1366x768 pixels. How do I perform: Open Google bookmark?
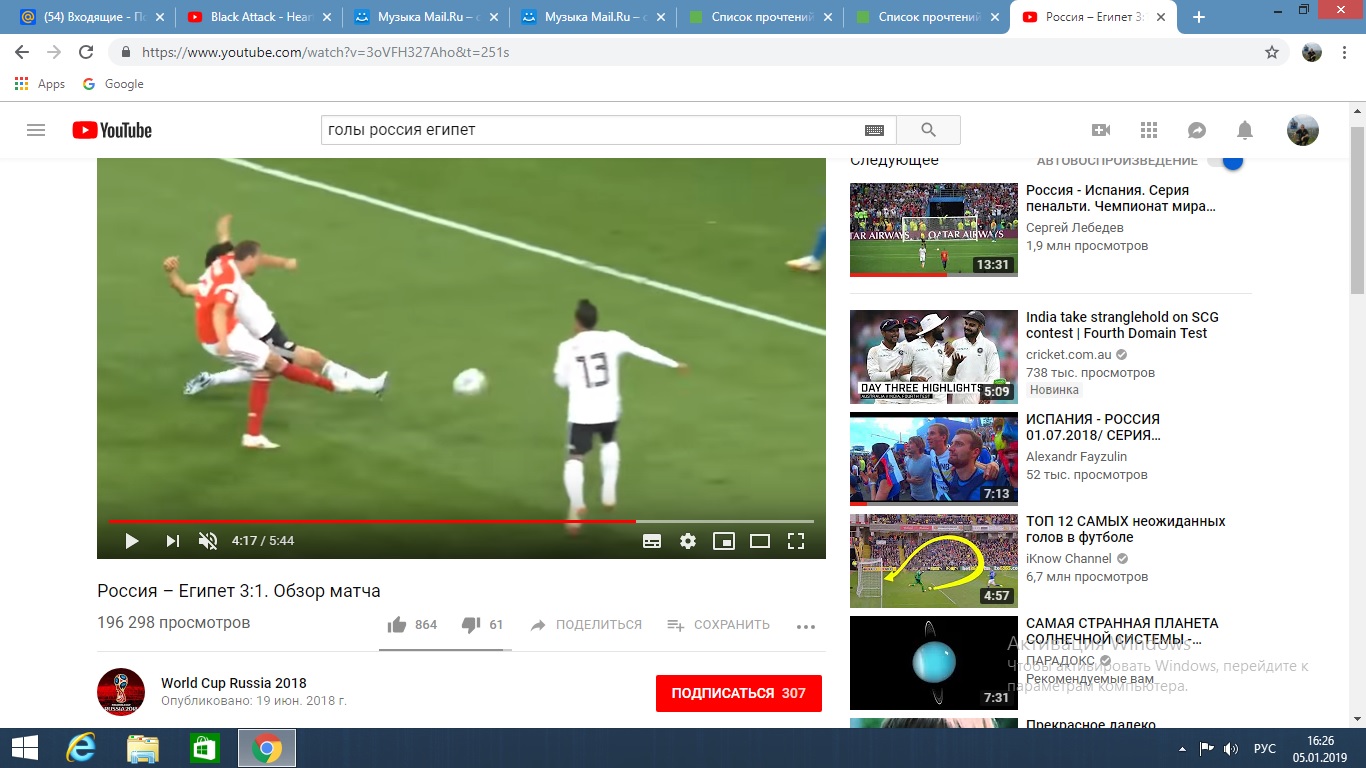tap(113, 84)
